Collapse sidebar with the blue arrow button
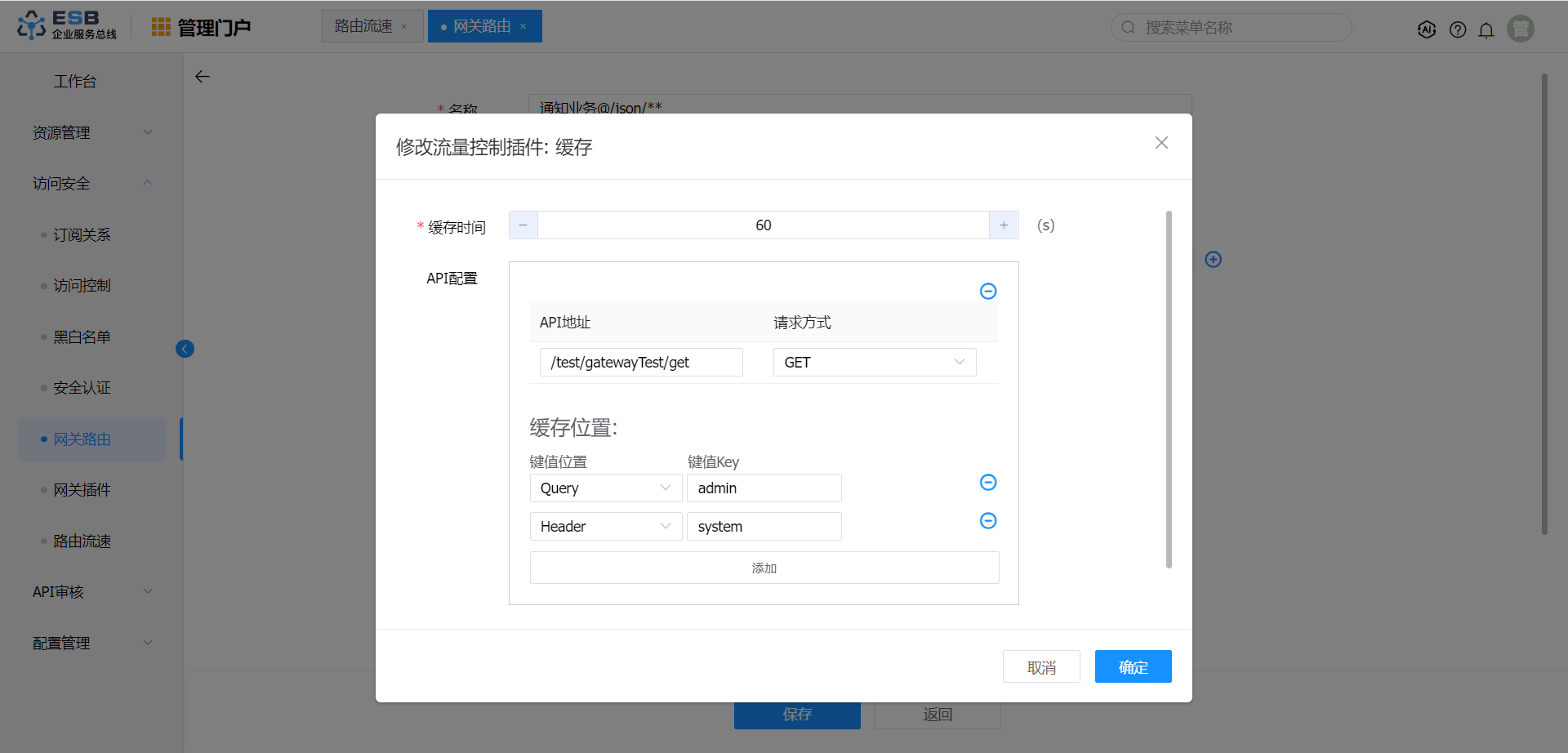1568x753 pixels. [185, 350]
